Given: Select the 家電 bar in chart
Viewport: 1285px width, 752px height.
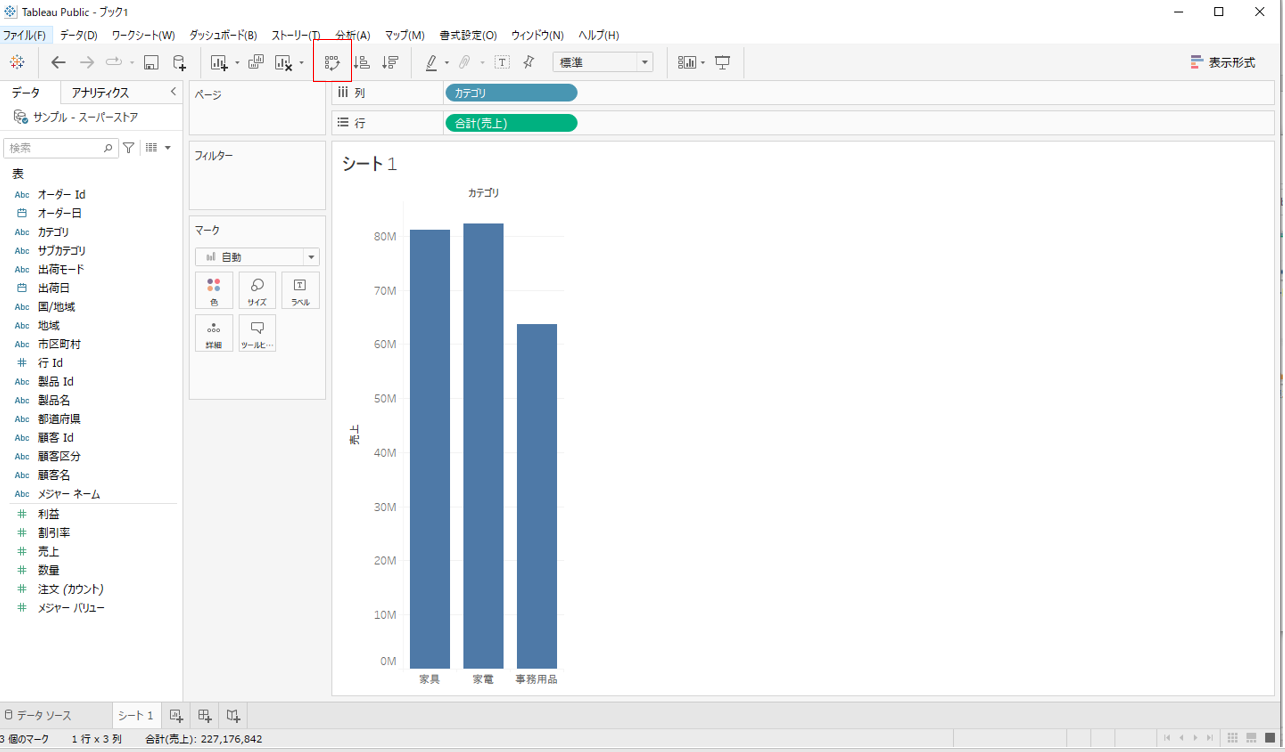Looking at the screenshot, I should 483,446.
